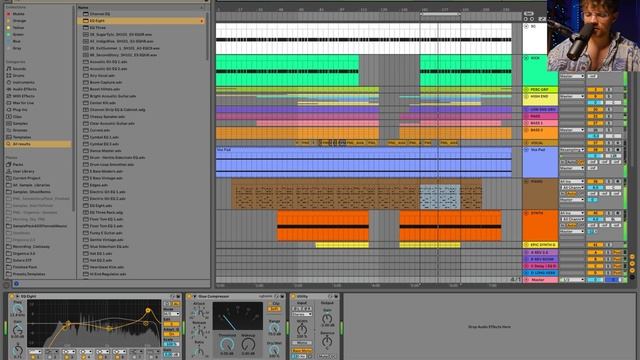Image resolution: width=640 pixels, height=360 pixels.
Task: Select the highlighted PIANO clip section
Action: click(x=440, y=197)
